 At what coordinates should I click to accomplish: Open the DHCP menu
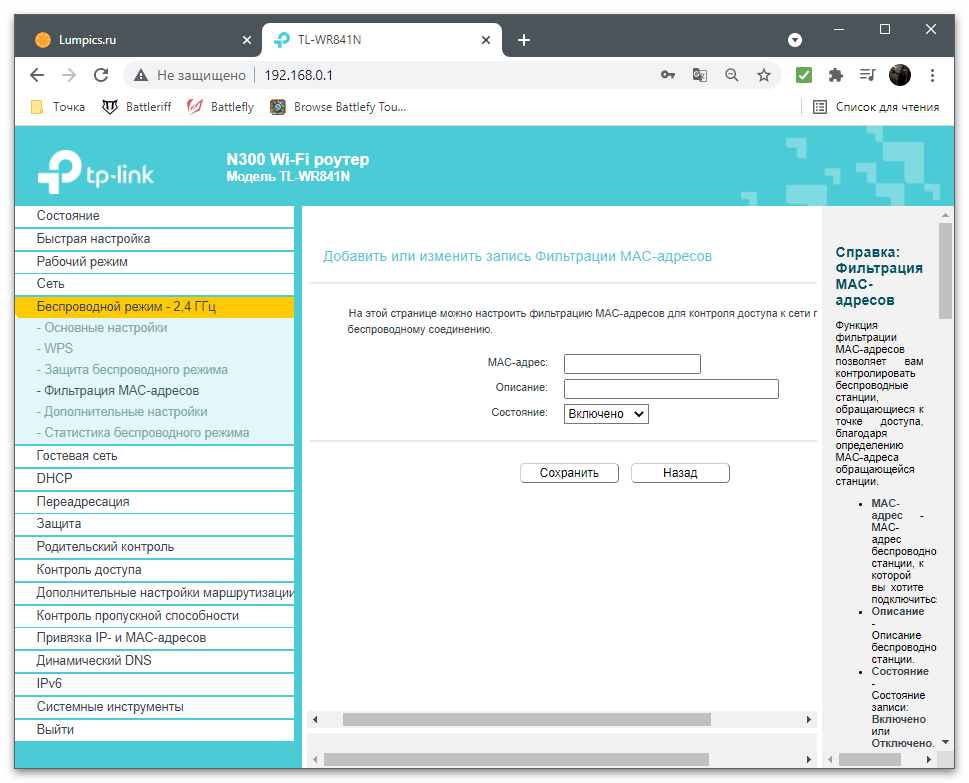(154, 478)
